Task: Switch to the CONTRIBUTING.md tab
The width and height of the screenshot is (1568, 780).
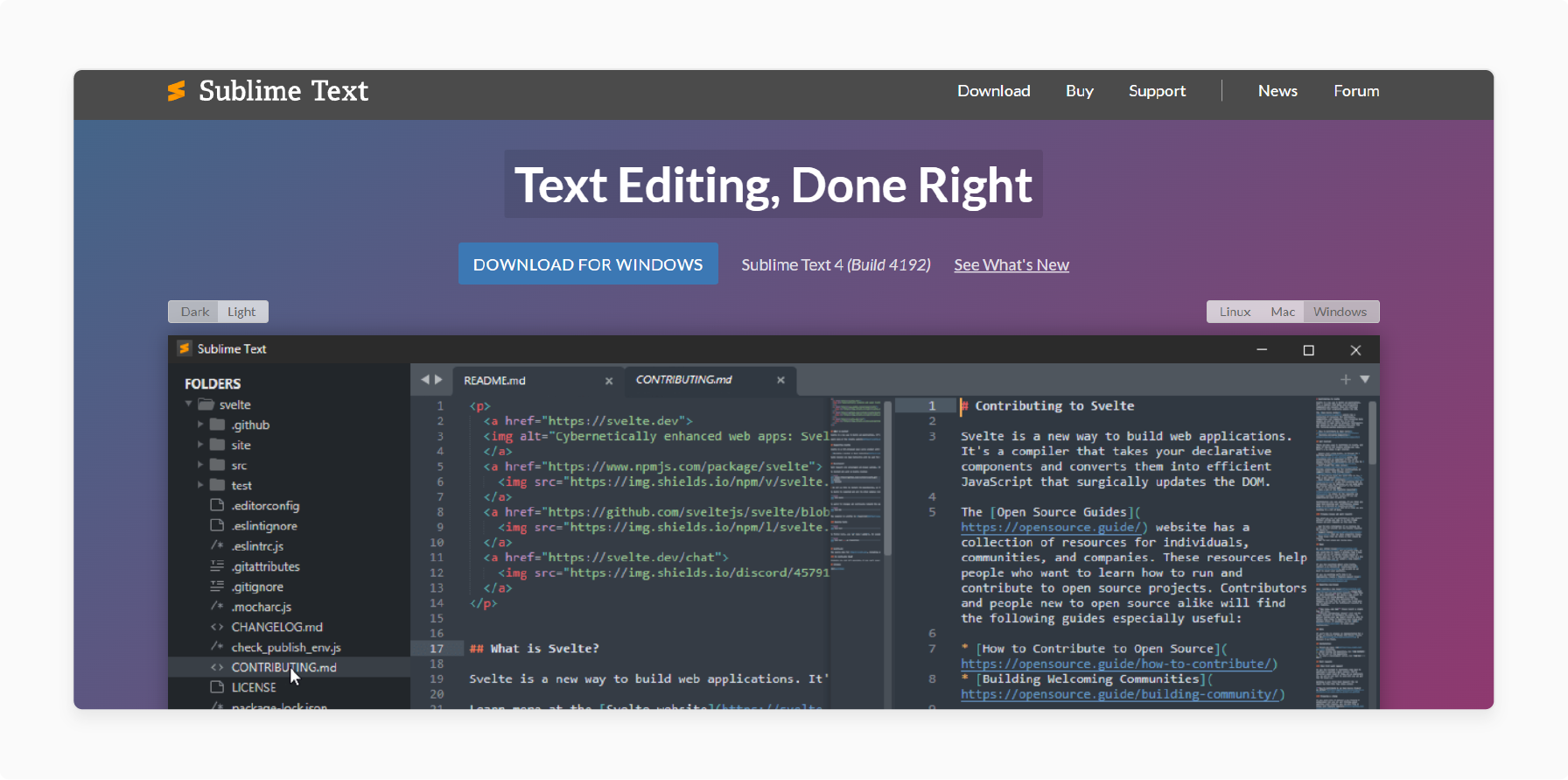Action: tap(709, 380)
